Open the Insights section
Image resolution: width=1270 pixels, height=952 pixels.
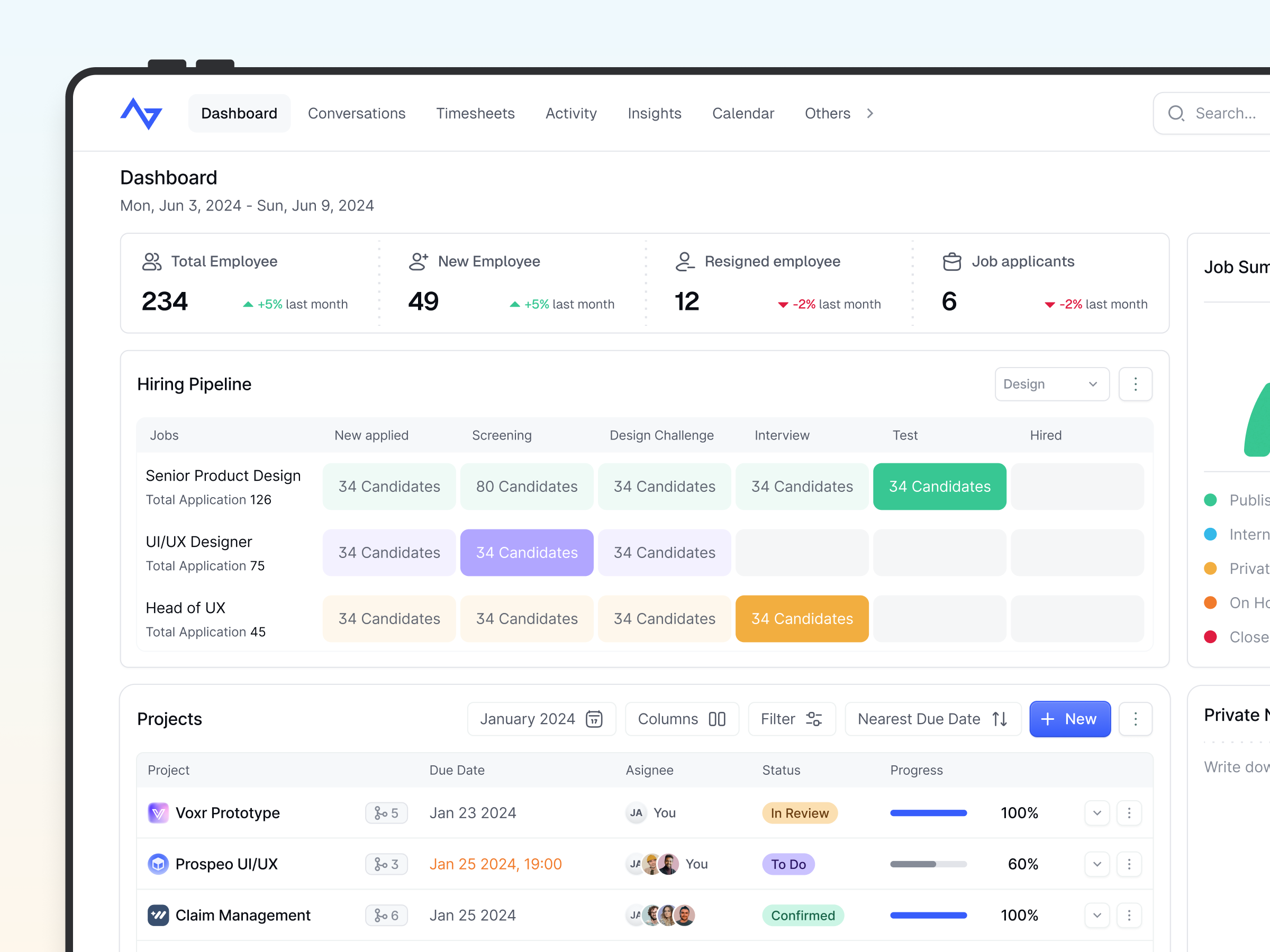[654, 113]
